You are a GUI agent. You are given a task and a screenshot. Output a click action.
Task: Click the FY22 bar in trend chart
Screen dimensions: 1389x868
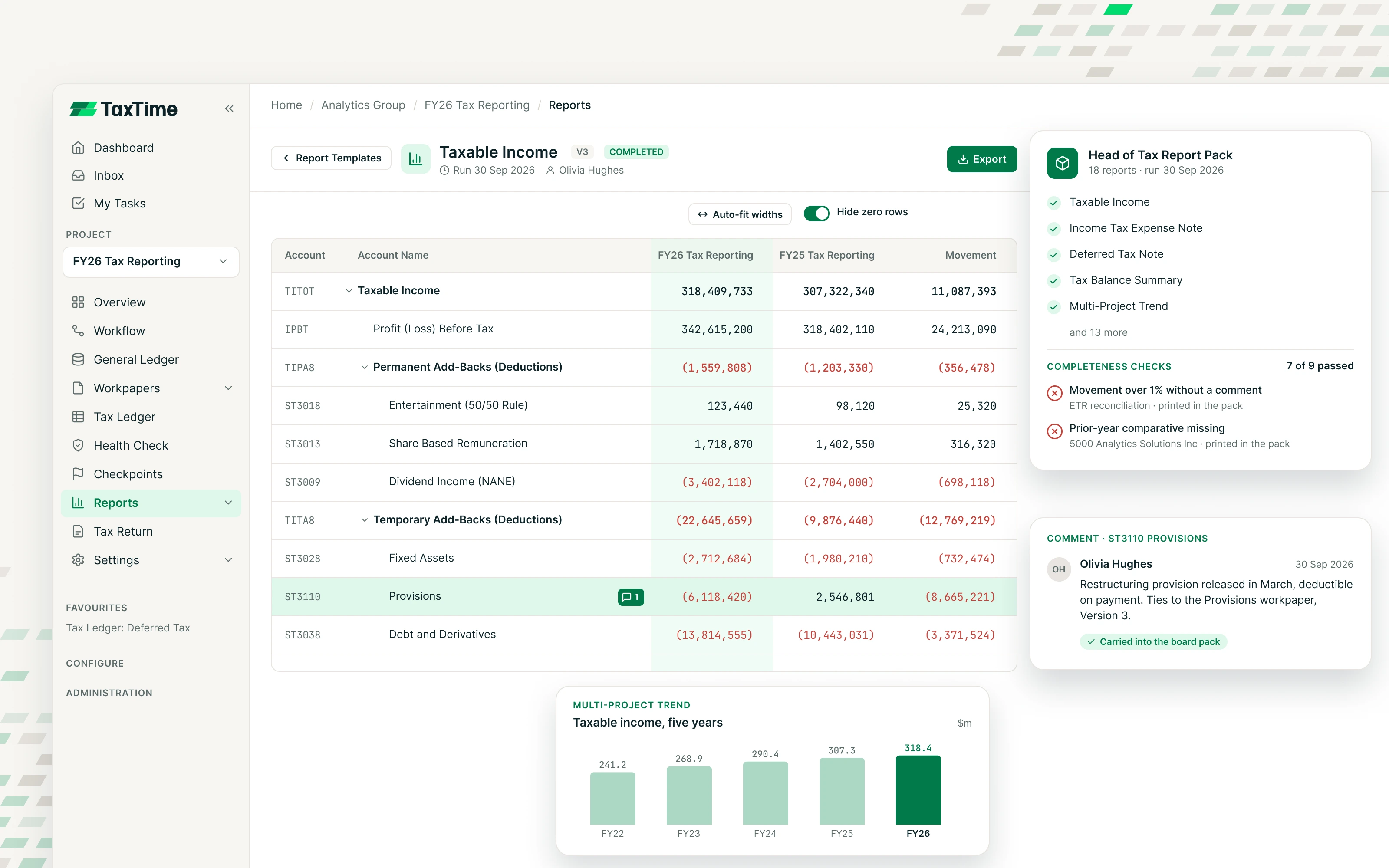(x=612, y=799)
